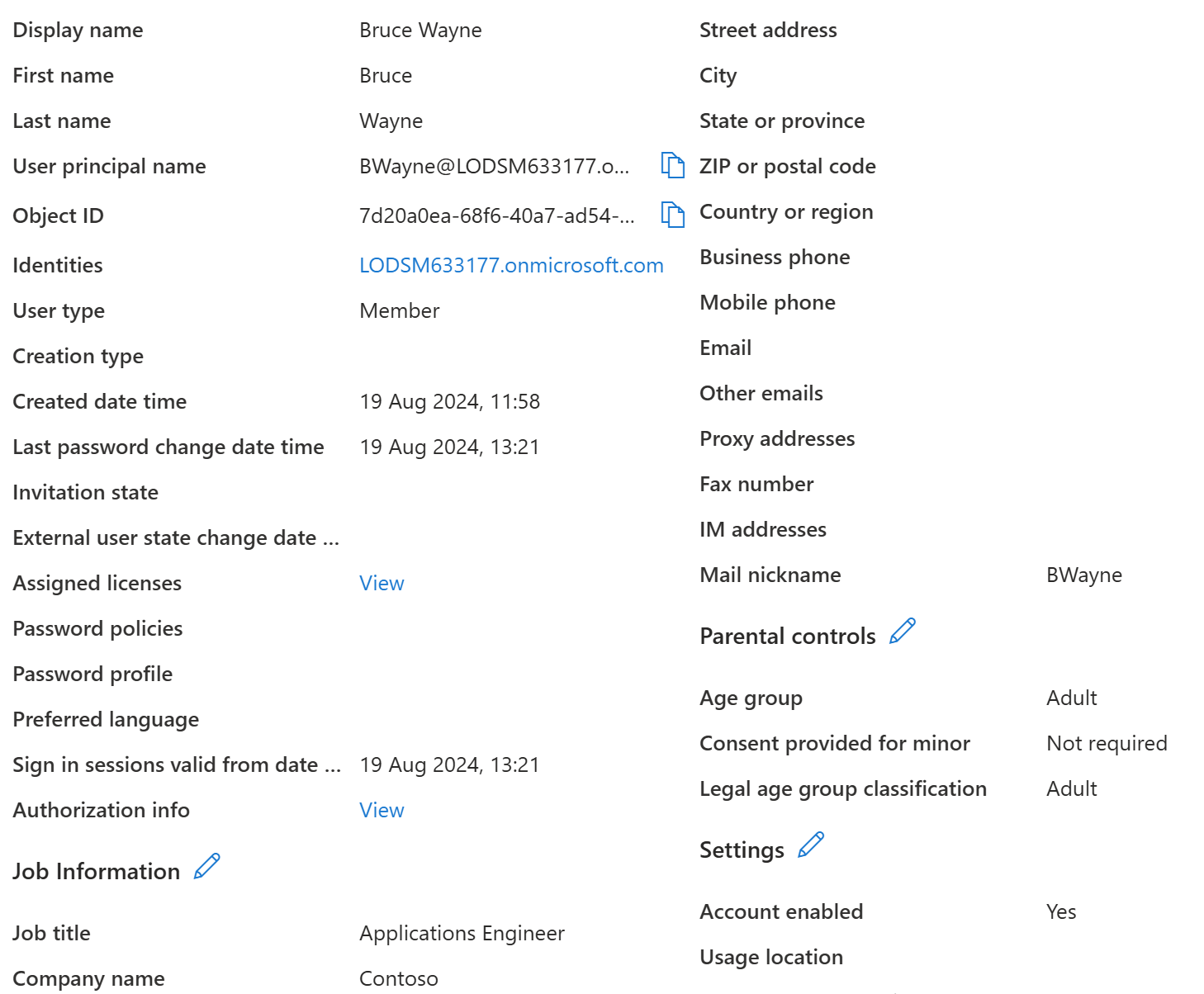Viewport: 1204px width, 994px height.
Task: View the Authorization info
Action: point(382,810)
